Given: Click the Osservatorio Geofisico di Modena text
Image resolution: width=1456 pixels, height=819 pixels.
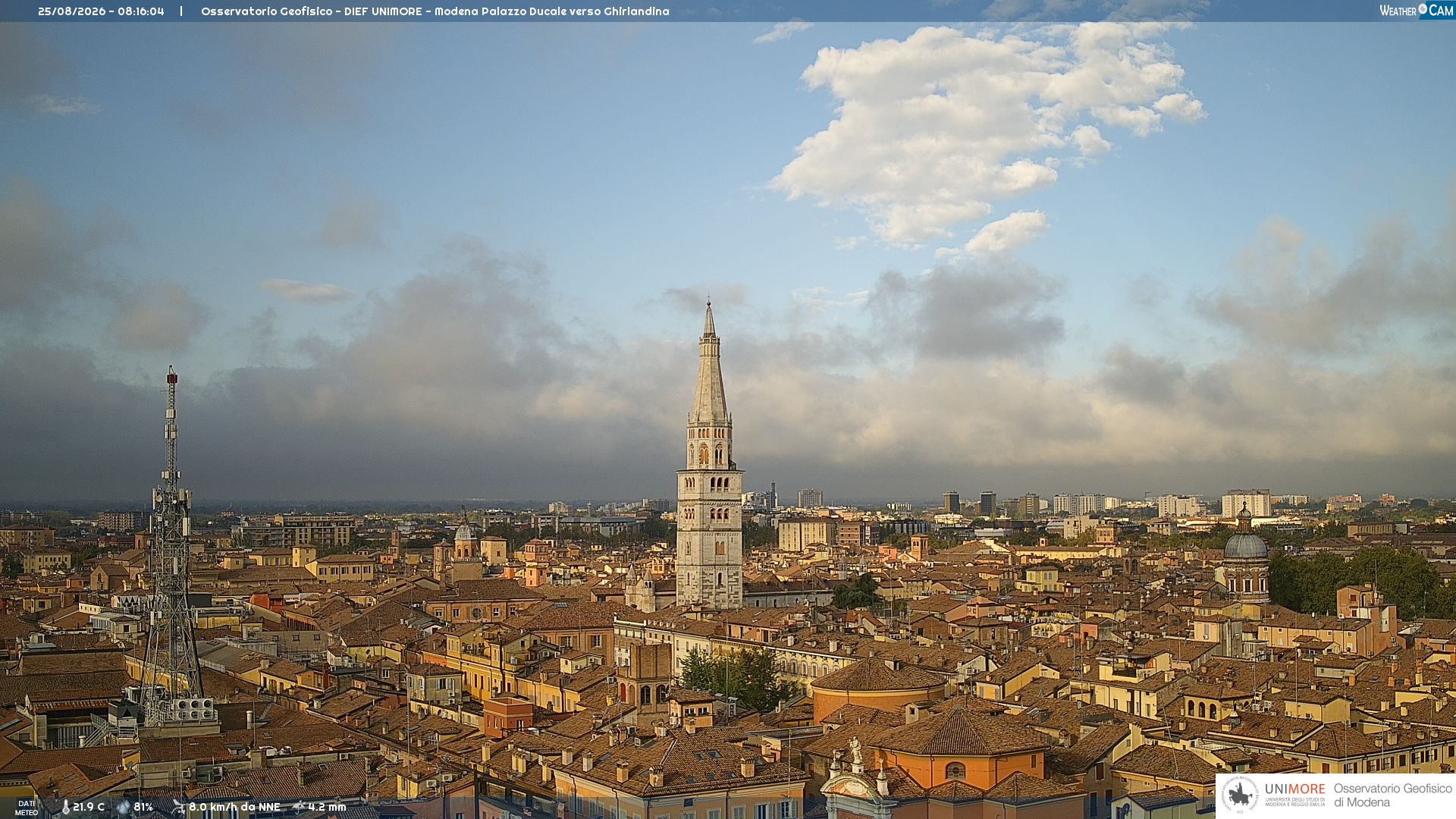Looking at the screenshot, I should coord(1392,795).
